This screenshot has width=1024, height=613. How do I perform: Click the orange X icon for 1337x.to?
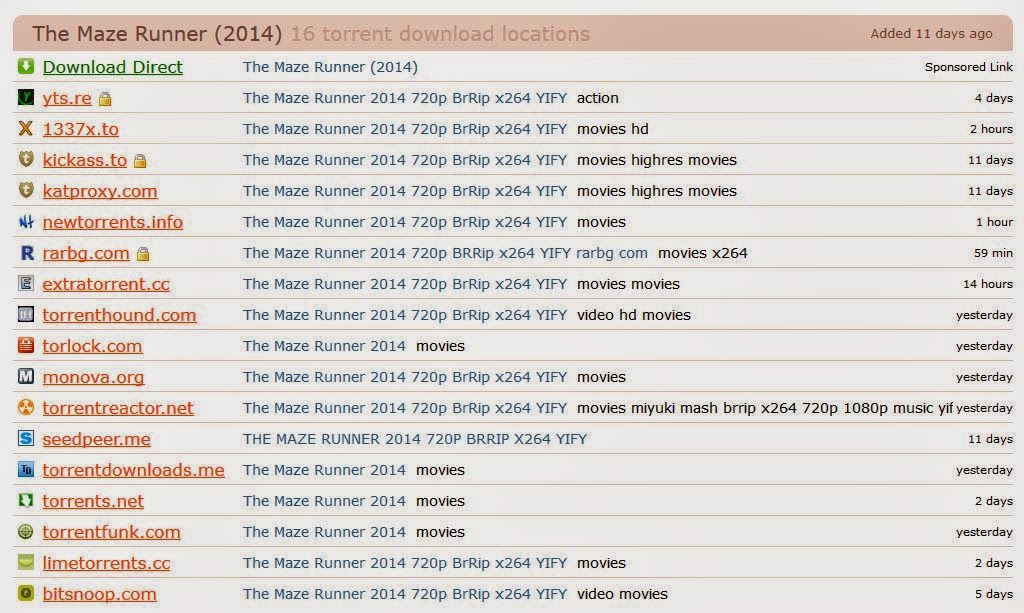[x=25, y=128]
